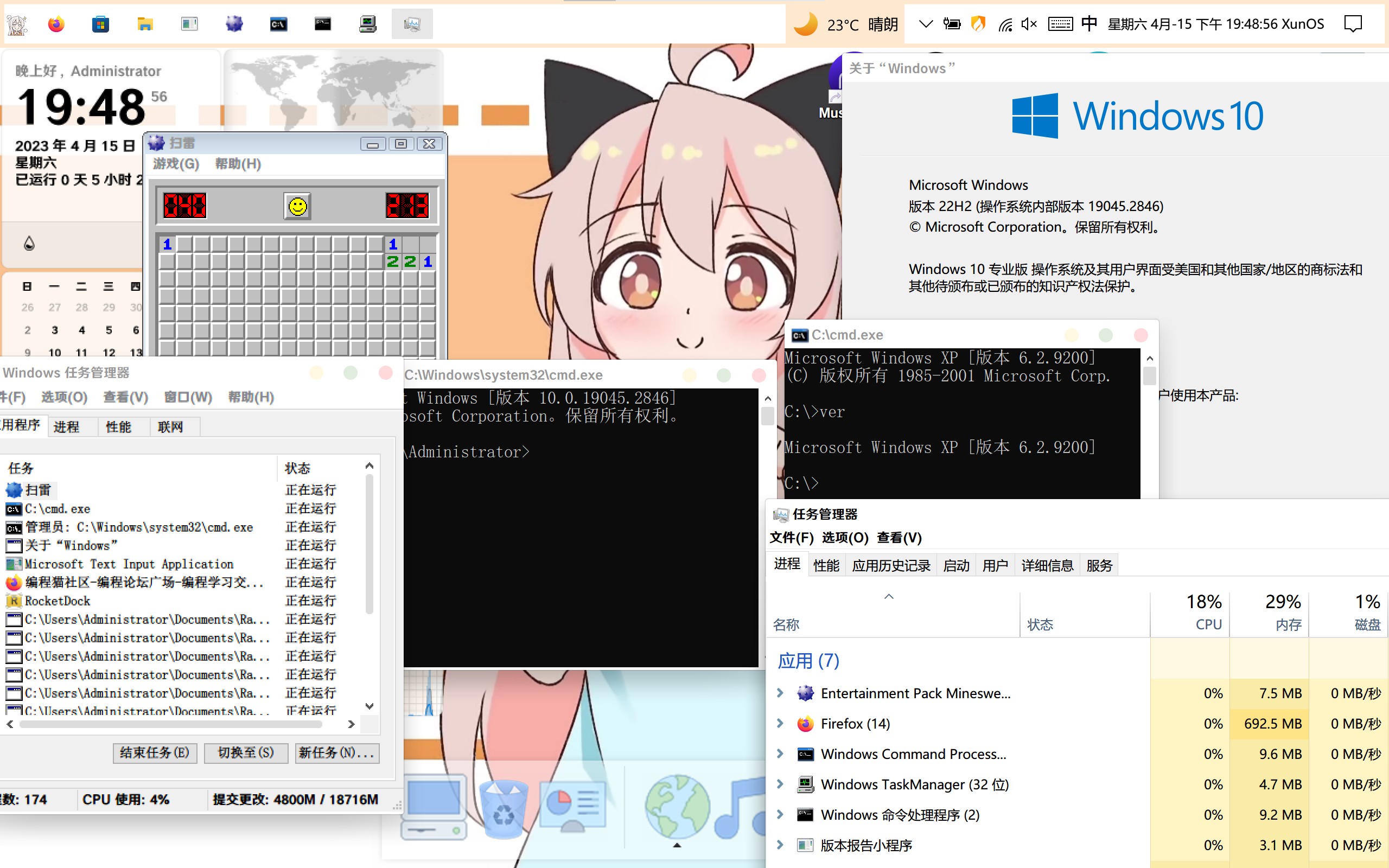The image size is (1389, 868).
Task: Open 服务 tab in 任务管理器
Action: pos(1099,566)
